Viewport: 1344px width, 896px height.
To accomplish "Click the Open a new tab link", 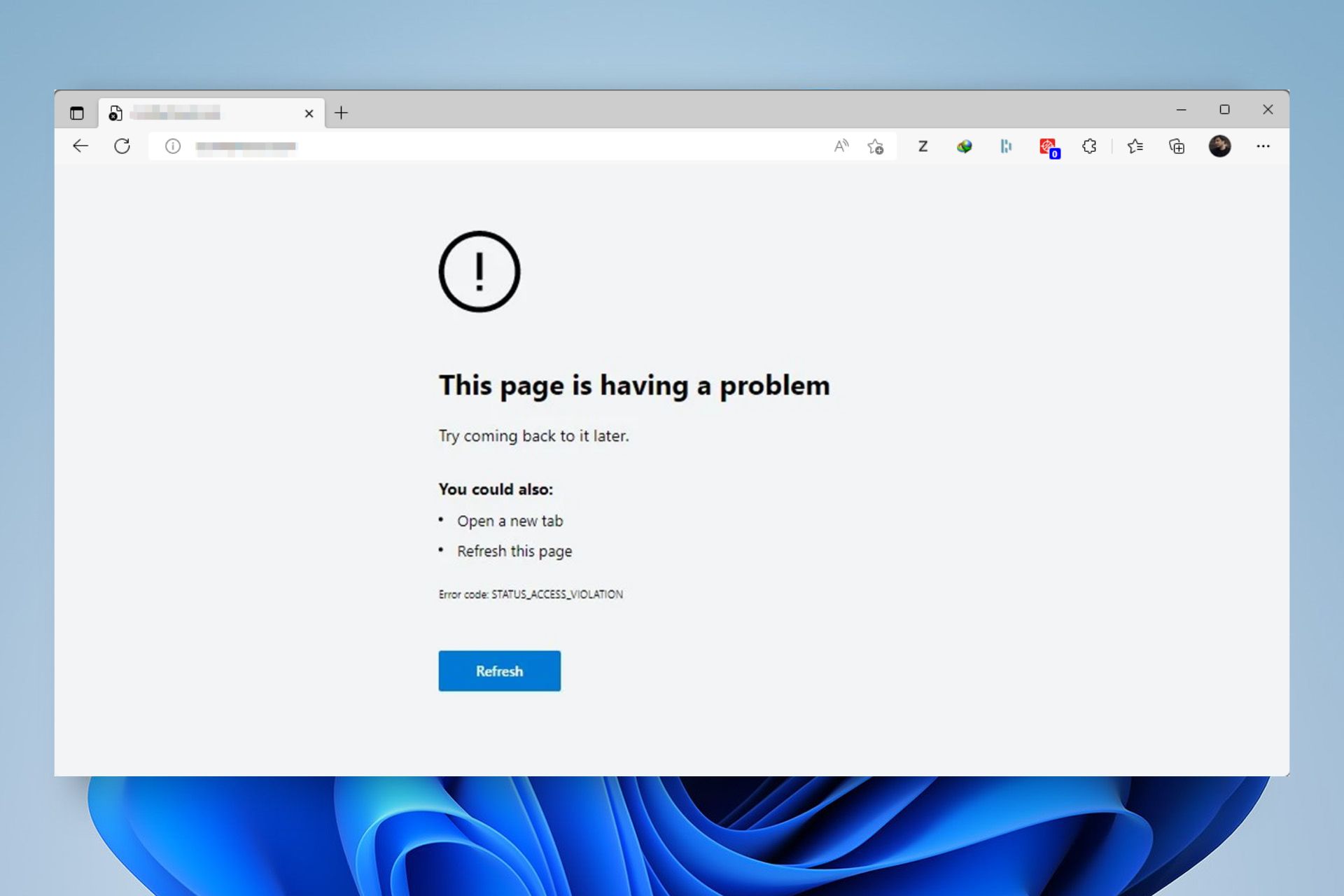I will [x=510, y=520].
